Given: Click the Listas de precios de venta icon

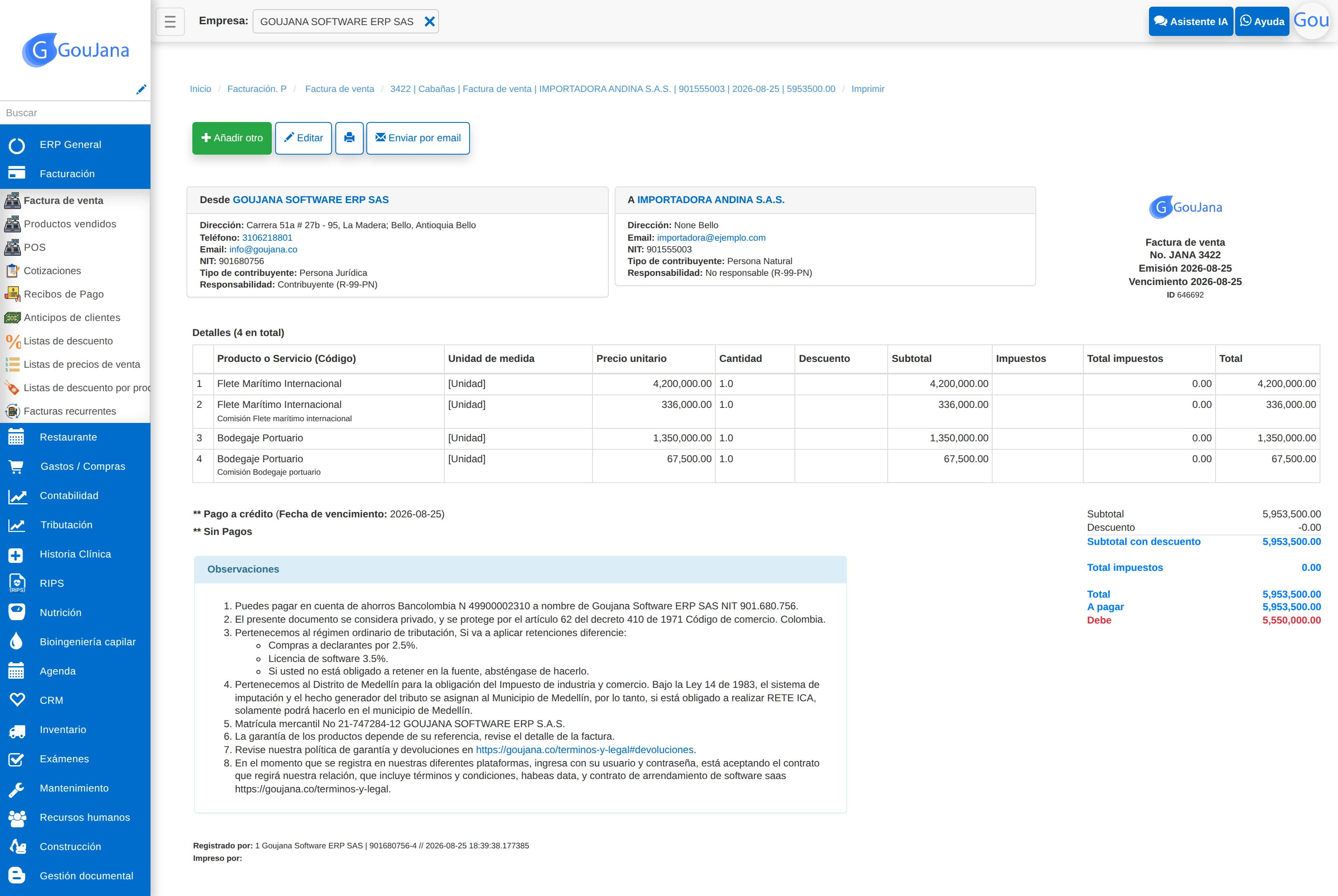Looking at the screenshot, I should (12, 364).
